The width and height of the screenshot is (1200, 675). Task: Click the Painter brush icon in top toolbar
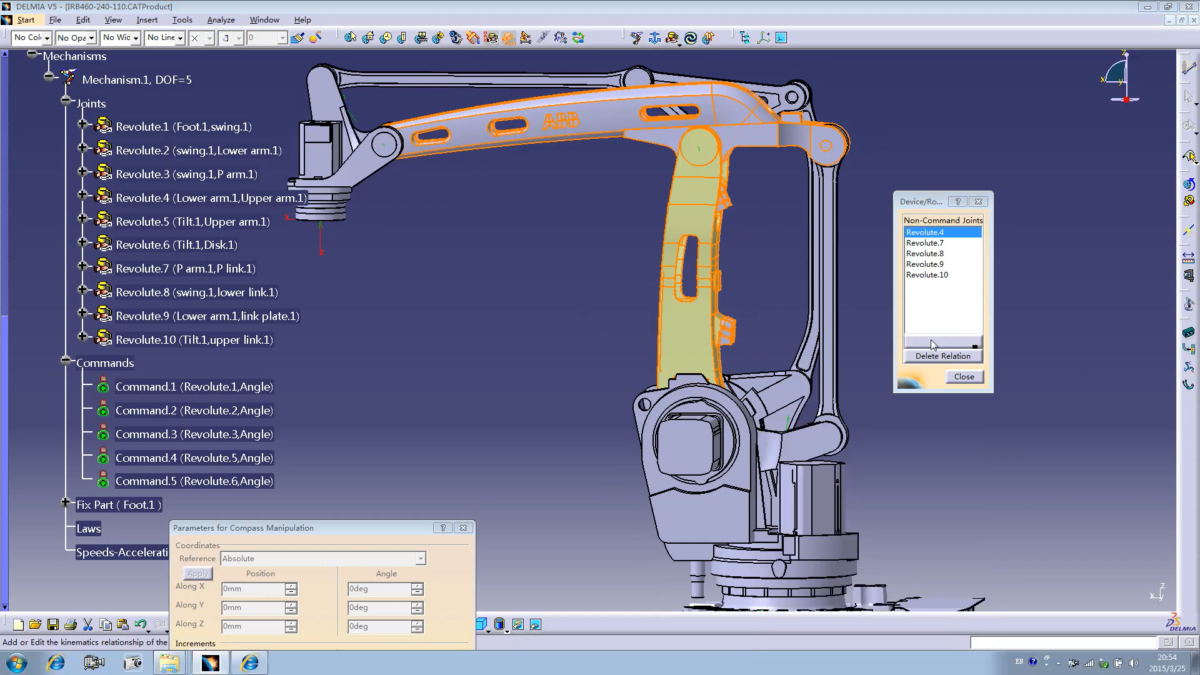pos(297,38)
